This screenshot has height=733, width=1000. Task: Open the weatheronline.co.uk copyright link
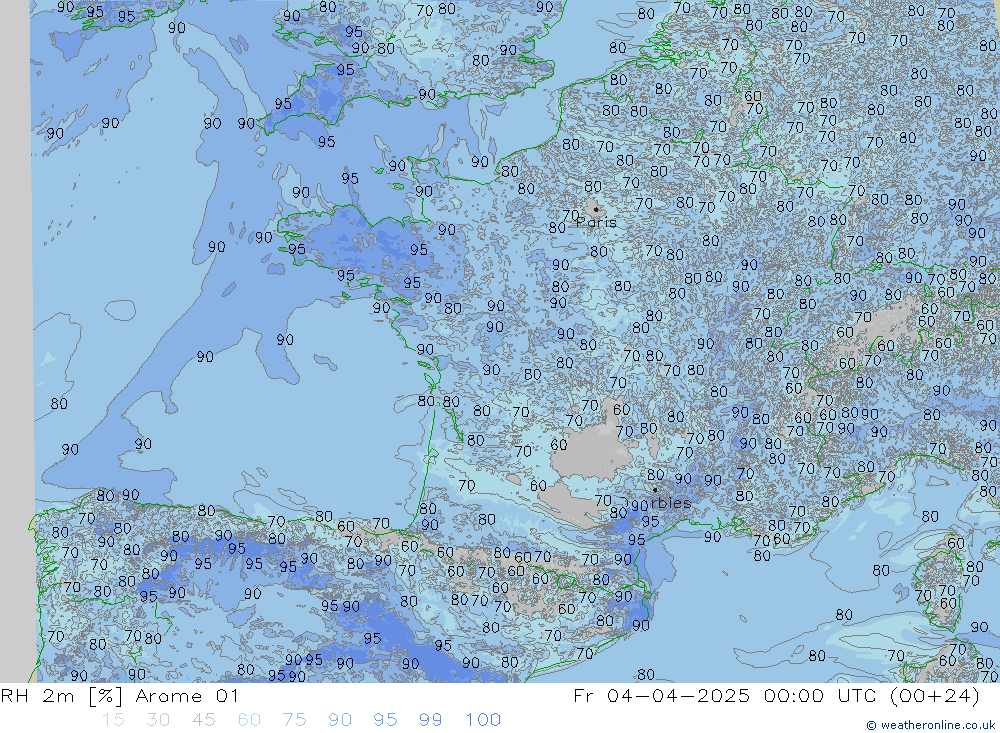click(931, 725)
